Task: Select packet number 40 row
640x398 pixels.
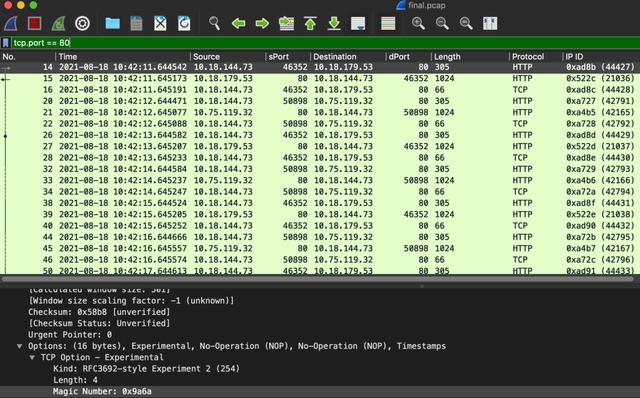Action: pyautogui.click(x=320, y=226)
